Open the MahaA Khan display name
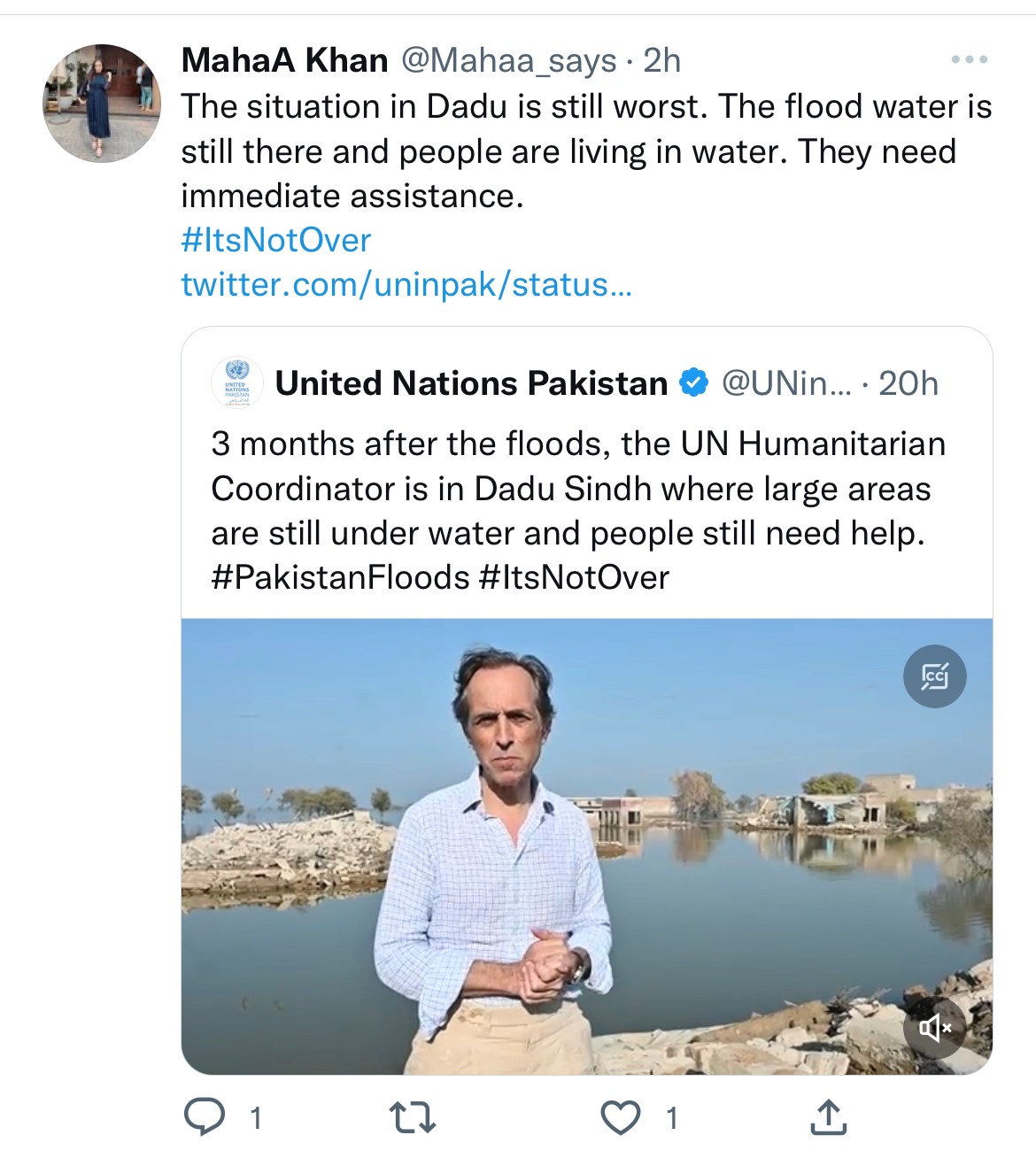 coord(284,60)
